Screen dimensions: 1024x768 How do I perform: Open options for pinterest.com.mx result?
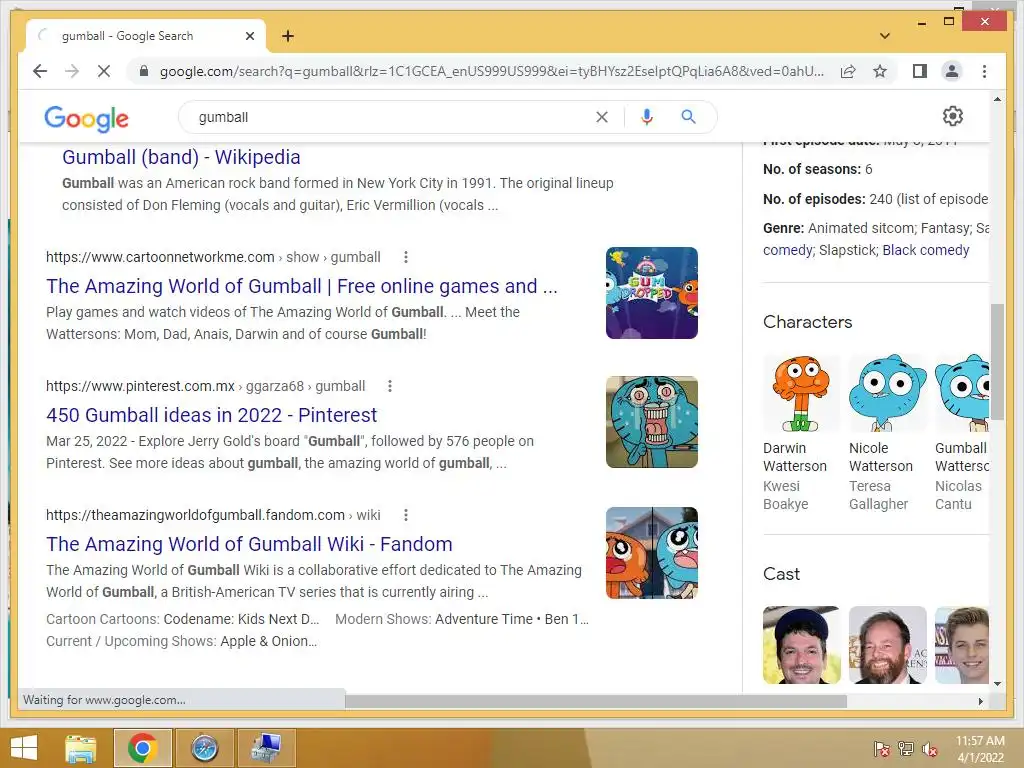(x=390, y=387)
